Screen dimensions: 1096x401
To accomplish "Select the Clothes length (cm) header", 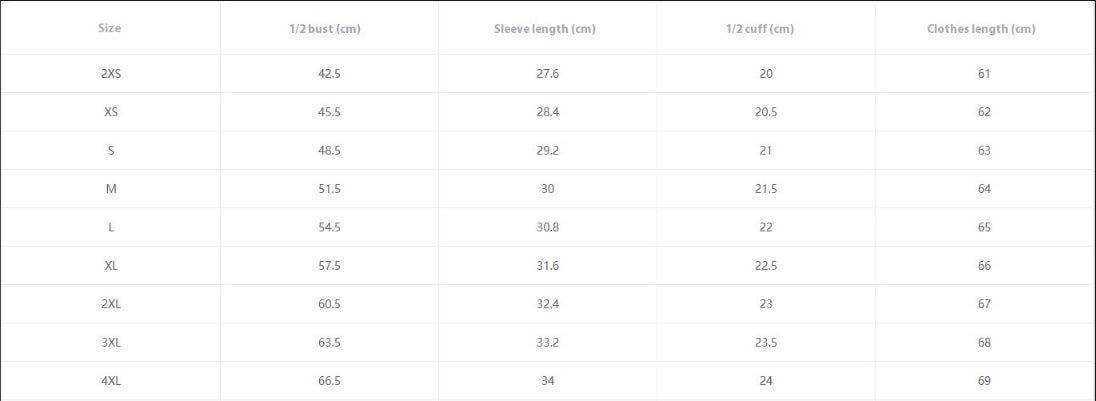I will [981, 29].
